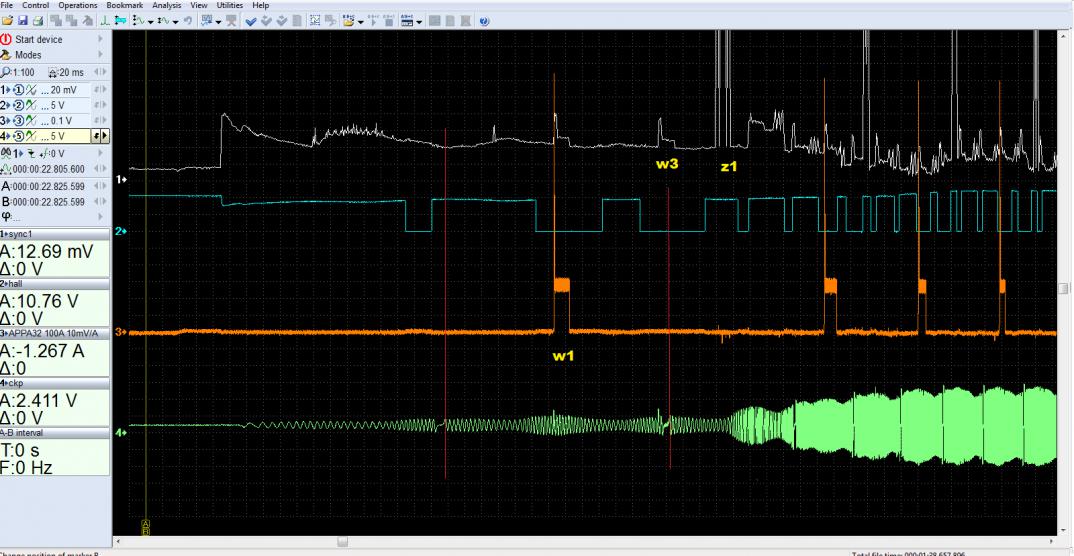The width and height of the screenshot is (1074, 556).
Task: Toggle channel 3 circled-number enable icon
Action: click(x=19, y=121)
